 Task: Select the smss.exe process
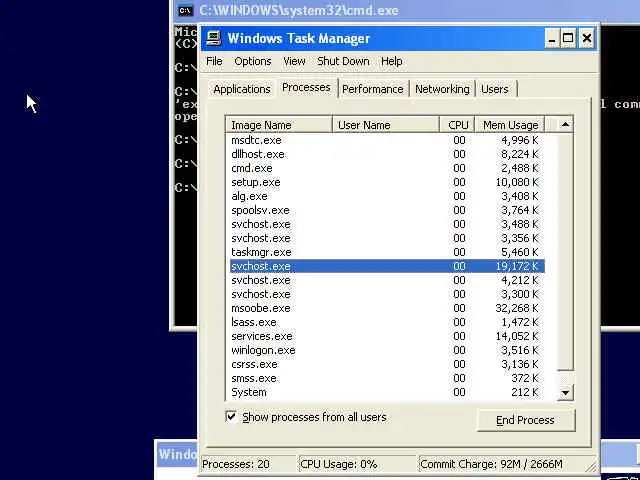coord(386,378)
